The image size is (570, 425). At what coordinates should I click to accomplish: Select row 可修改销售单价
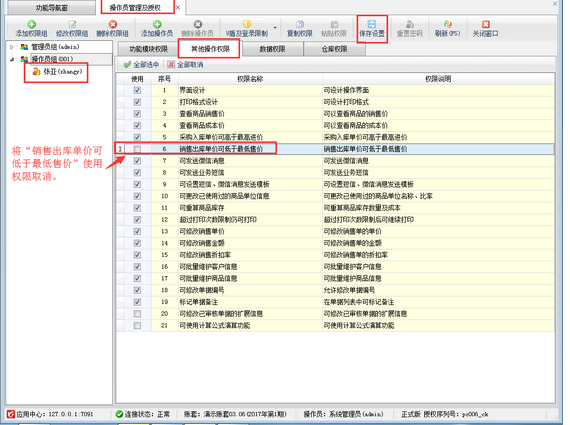[x=336, y=232]
